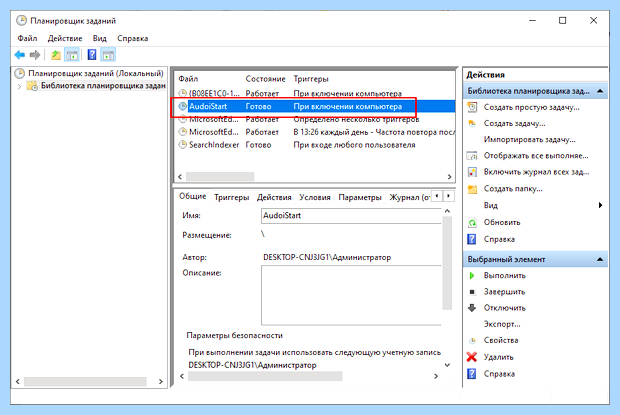Switch to the Триггеры tab
Screen dimensions: 620x415
[x=232, y=197]
